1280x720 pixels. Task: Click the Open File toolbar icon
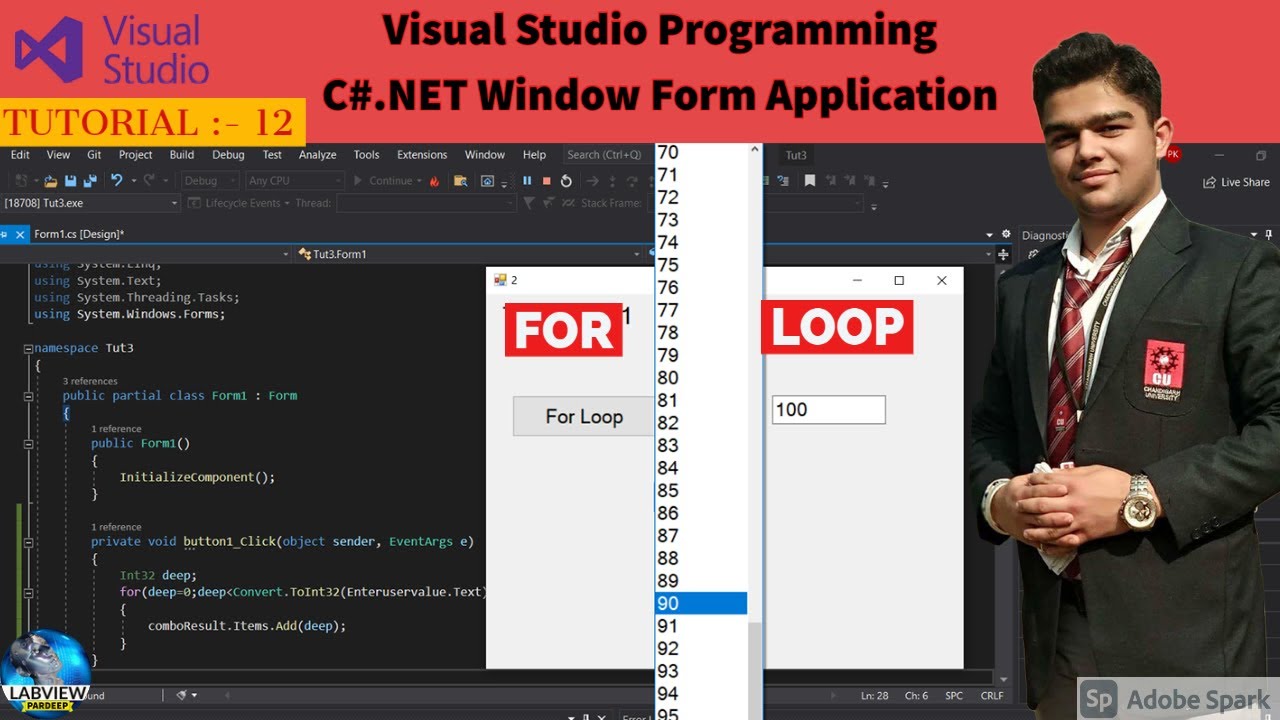[x=50, y=181]
